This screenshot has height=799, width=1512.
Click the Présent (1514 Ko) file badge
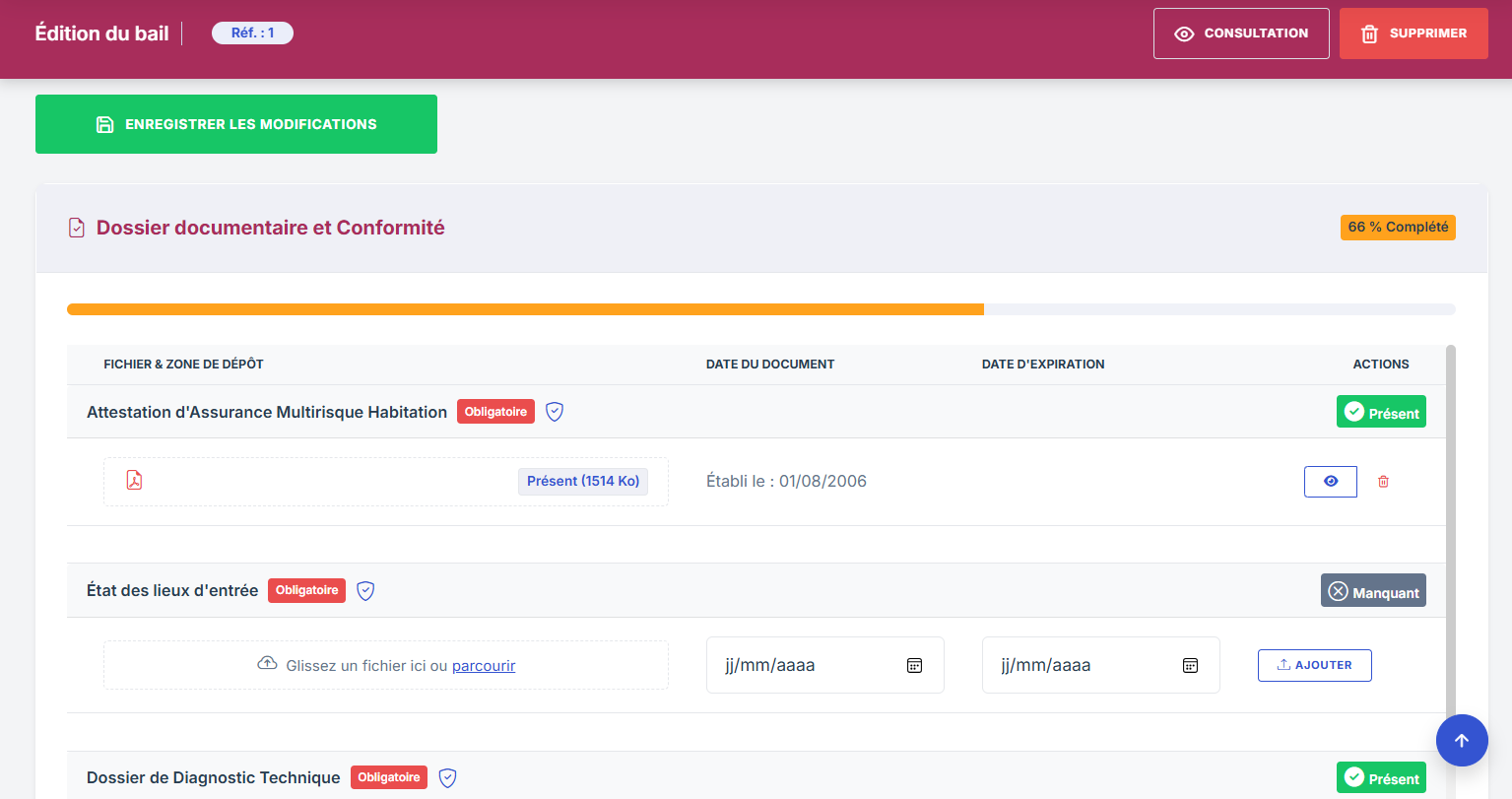(583, 481)
